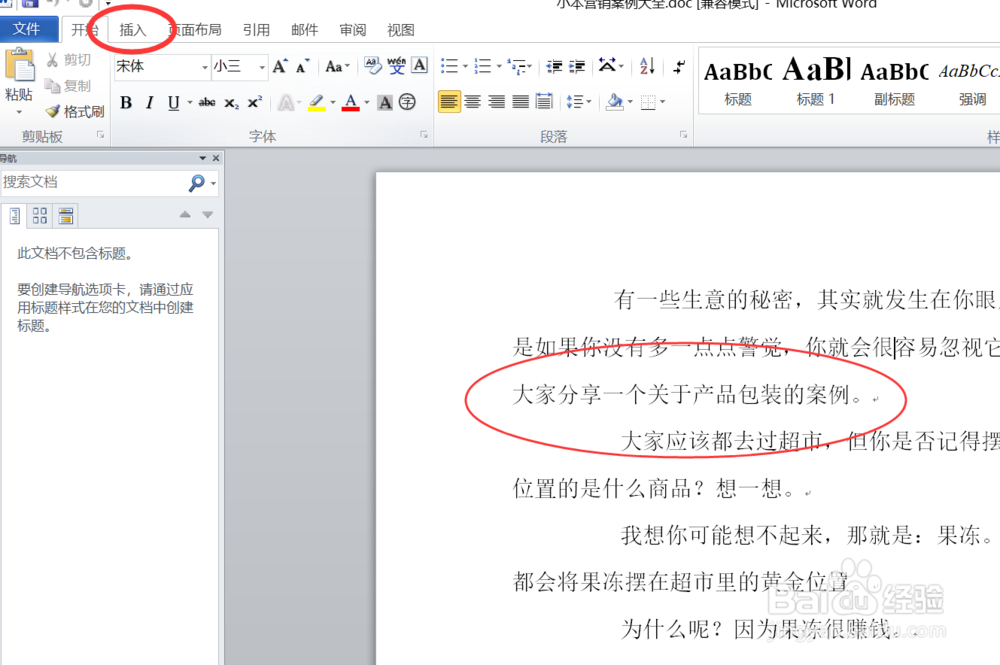Click the shrink font icon
1000x665 pixels.
pos(302,66)
